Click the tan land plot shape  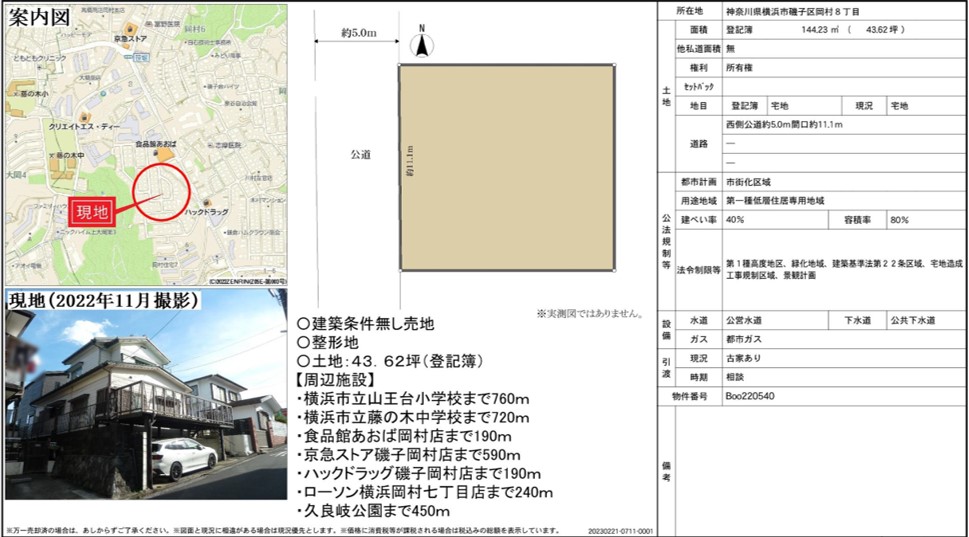[507, 168]
